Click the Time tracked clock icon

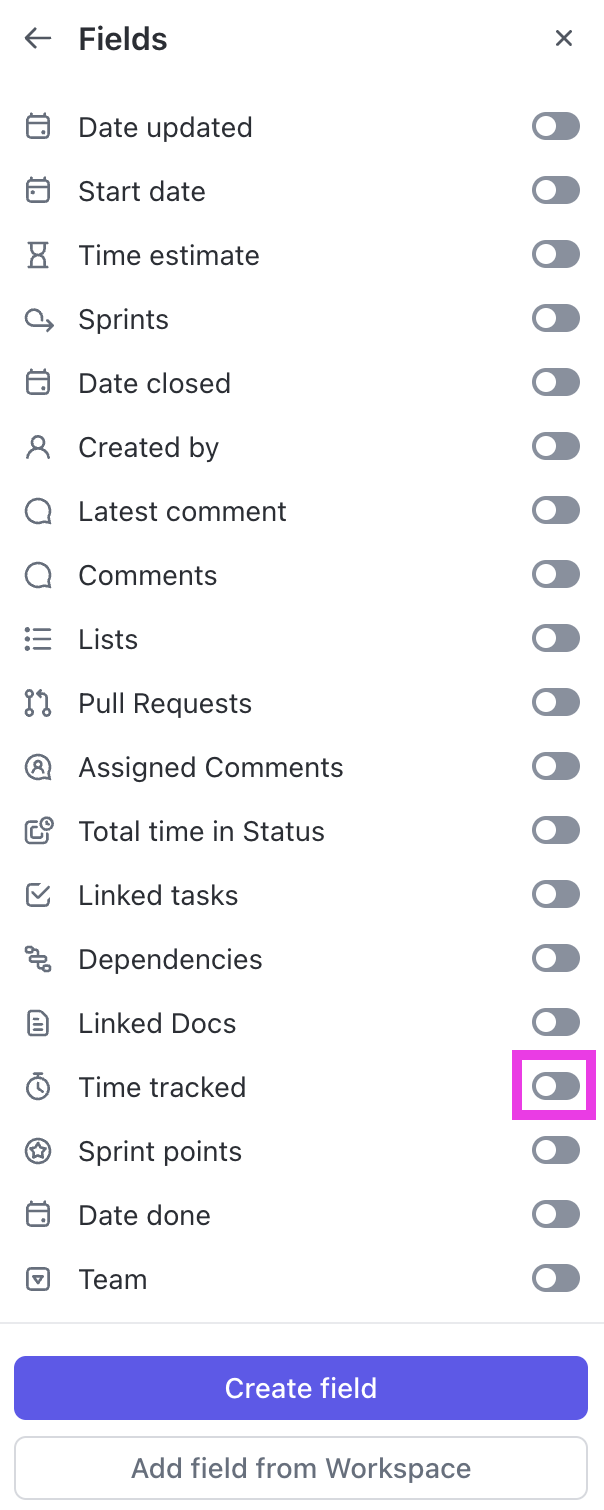point(37,1087)
